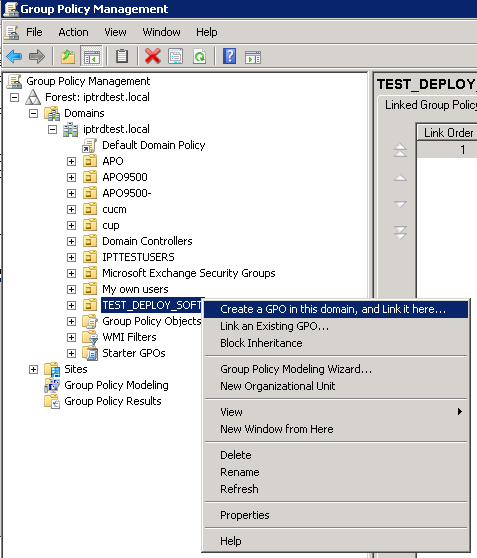Click the Group Policy Objects folder icon
Screen dimensions: 477x558
90,321
